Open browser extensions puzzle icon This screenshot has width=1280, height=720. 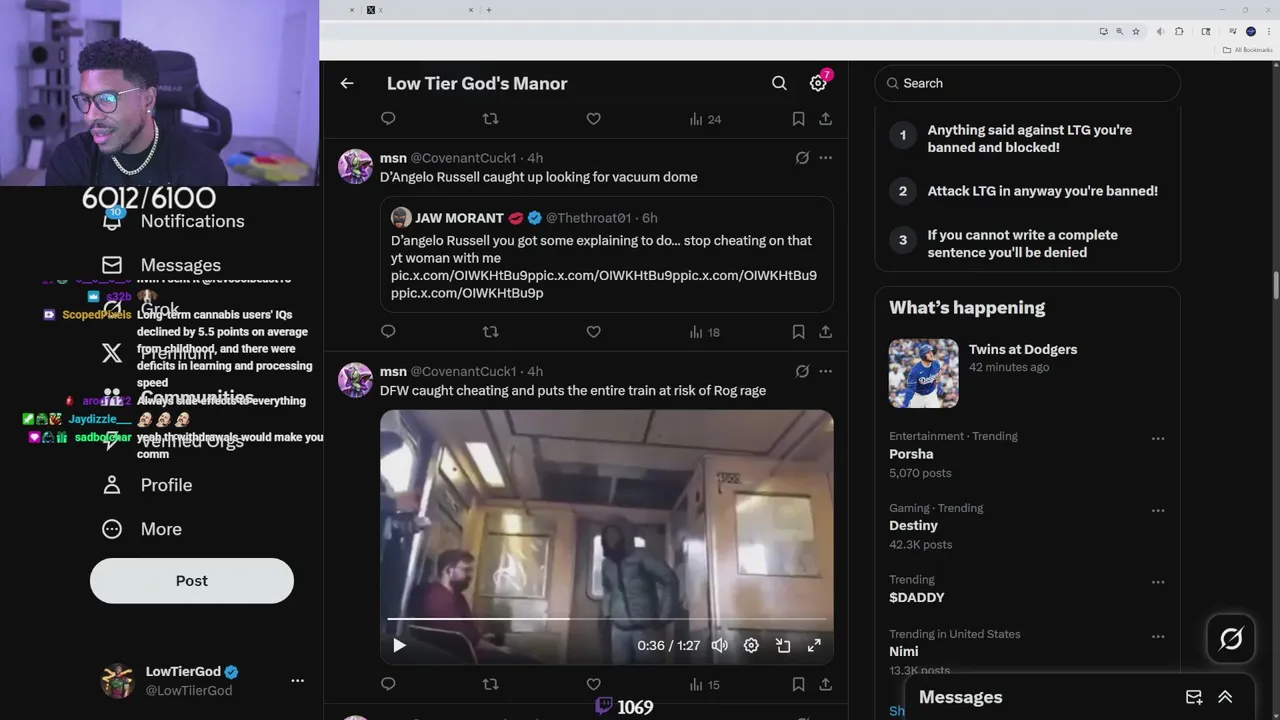tap(1178, 31)
